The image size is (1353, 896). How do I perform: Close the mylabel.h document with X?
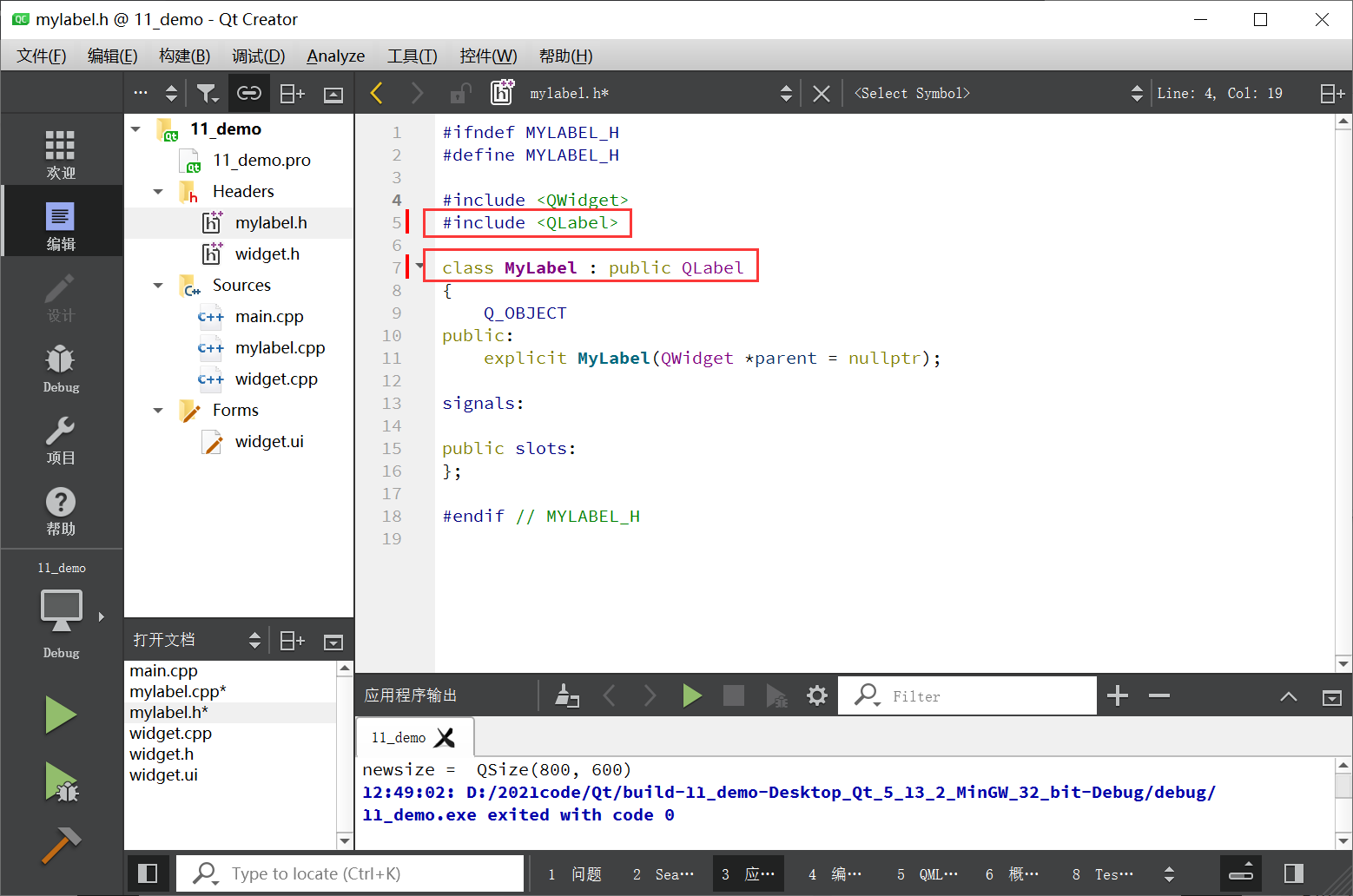(821, 94)
